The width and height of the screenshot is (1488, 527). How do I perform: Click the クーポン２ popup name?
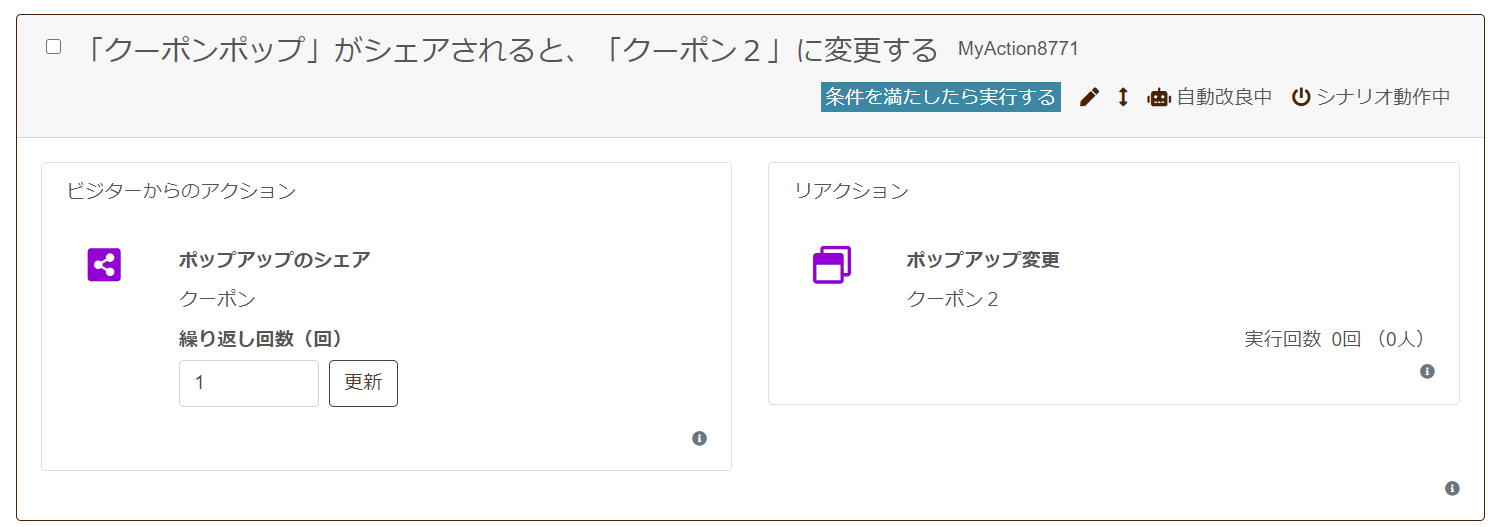pyautogui.click(x=952, y=299)
